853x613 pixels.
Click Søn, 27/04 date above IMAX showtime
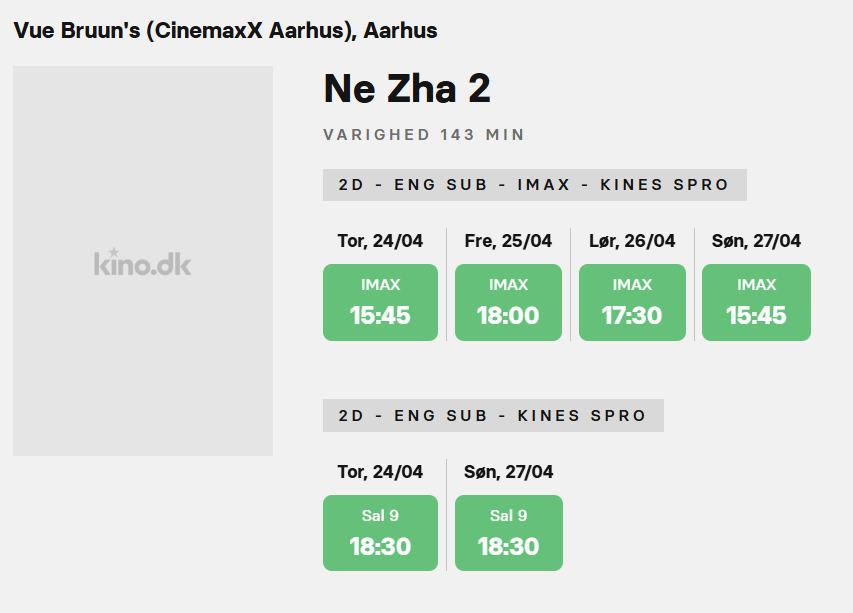pyautogui.click(x=756, y=241)
